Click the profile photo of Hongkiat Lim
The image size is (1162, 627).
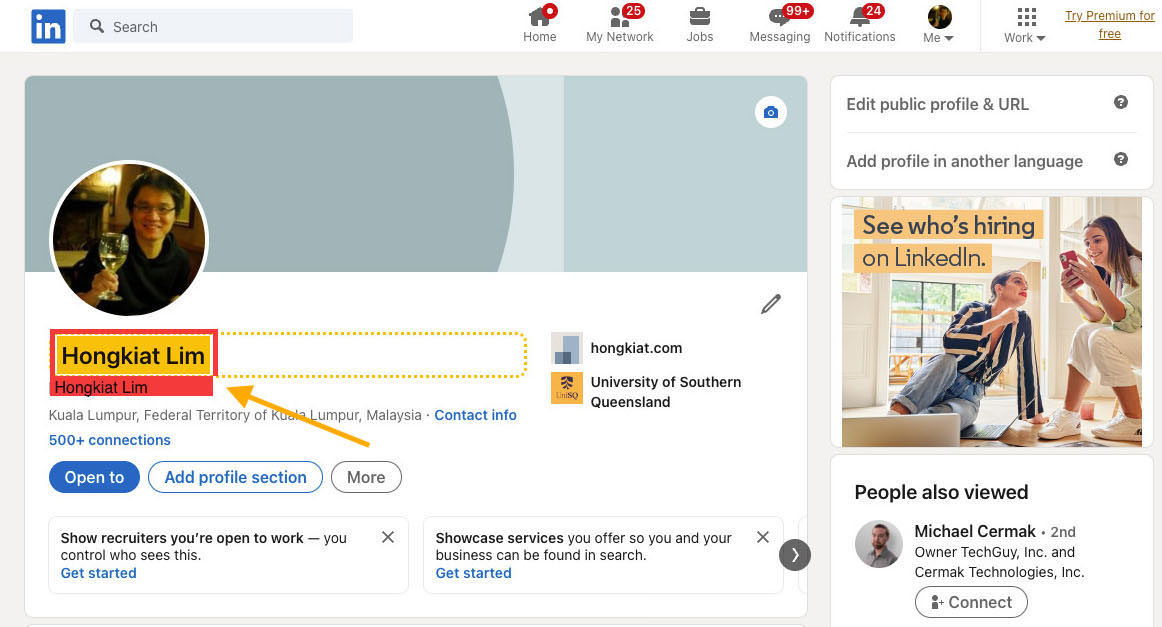coord(129,239)
